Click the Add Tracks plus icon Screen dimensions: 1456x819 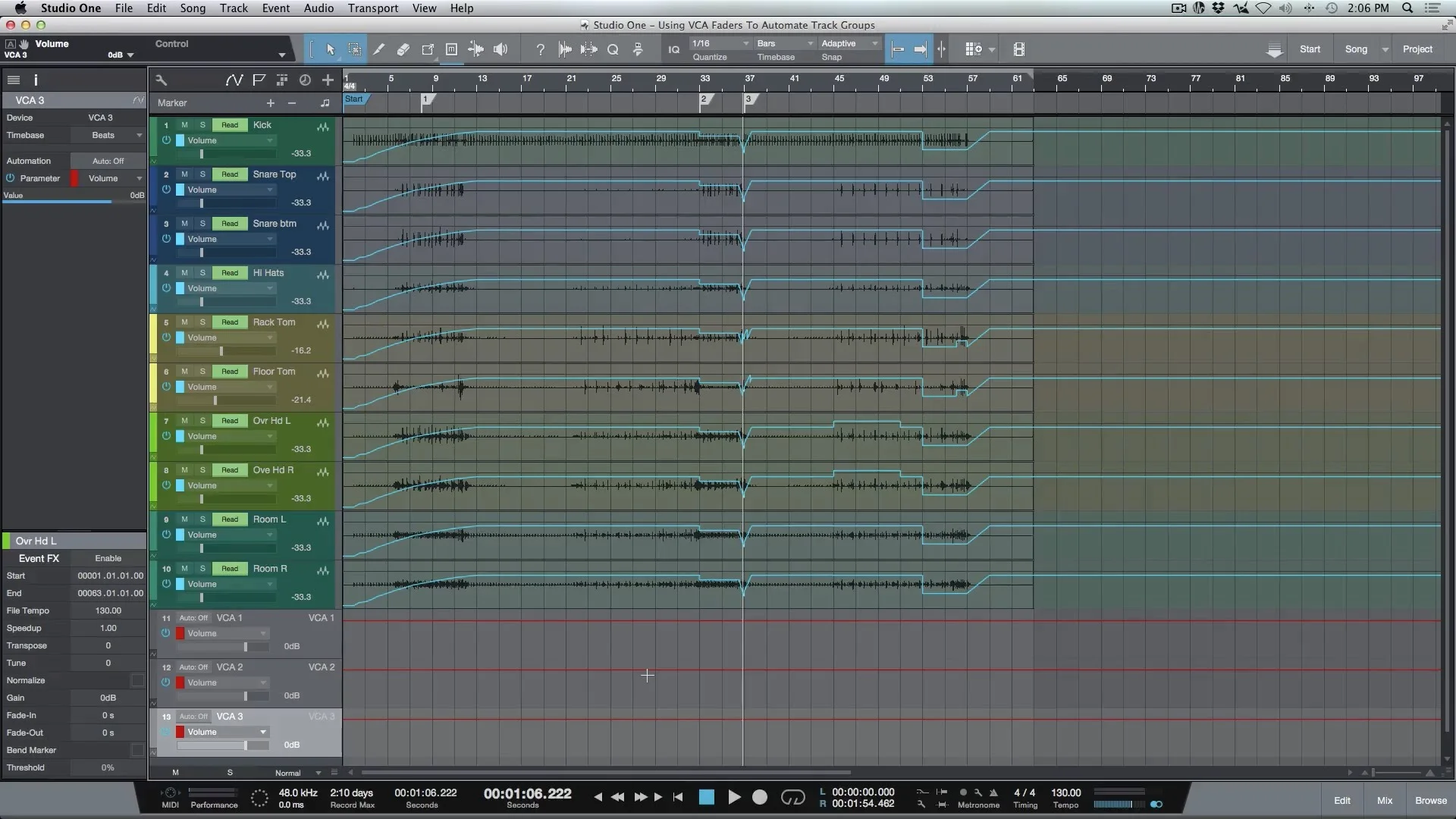point(328,80)
